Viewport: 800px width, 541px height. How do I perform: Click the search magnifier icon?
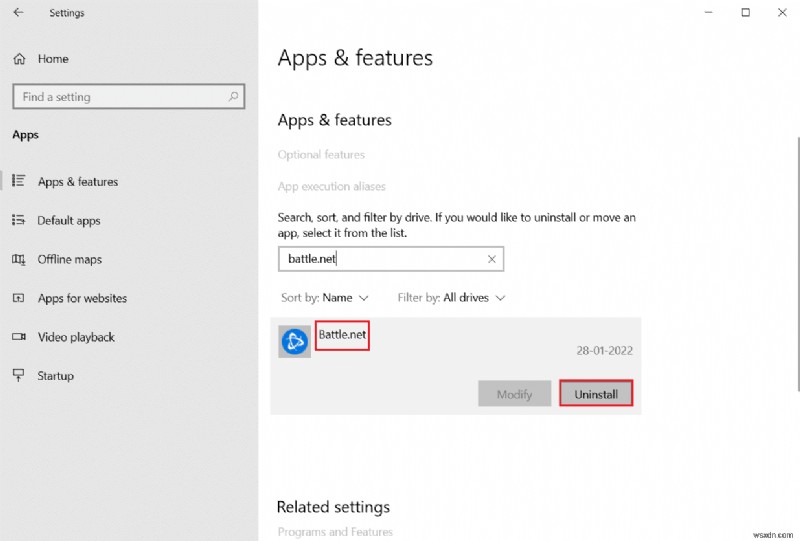(234, 97)
